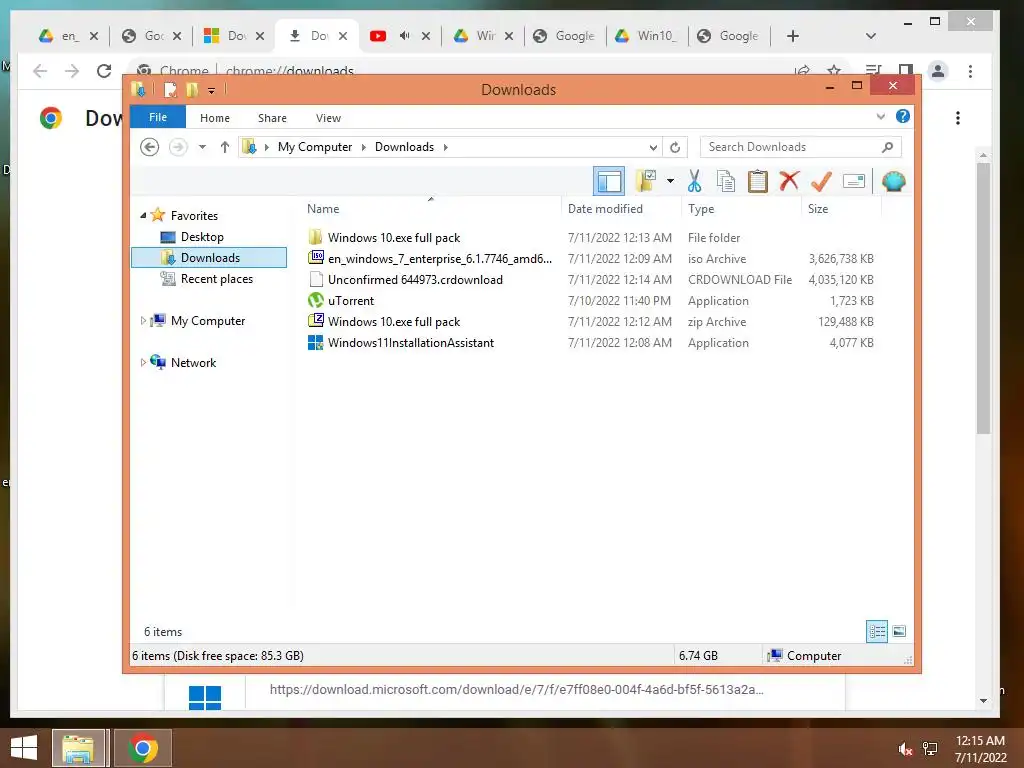Click the Copy icon in toolbar

click(x=726, y=181)
